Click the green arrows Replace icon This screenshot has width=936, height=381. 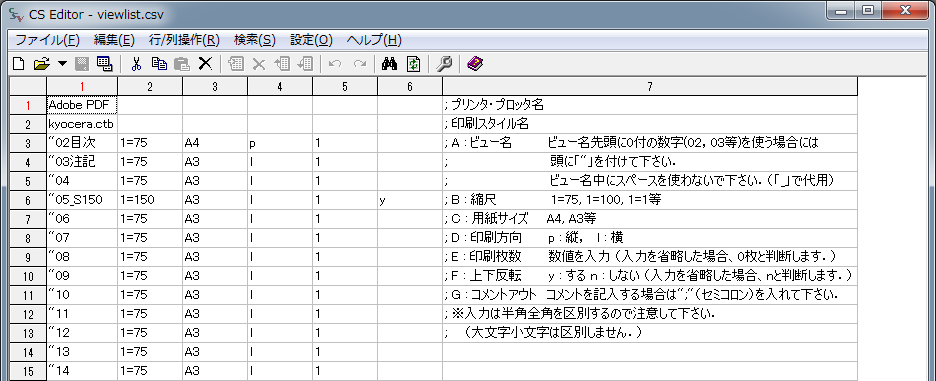[414, 64]
